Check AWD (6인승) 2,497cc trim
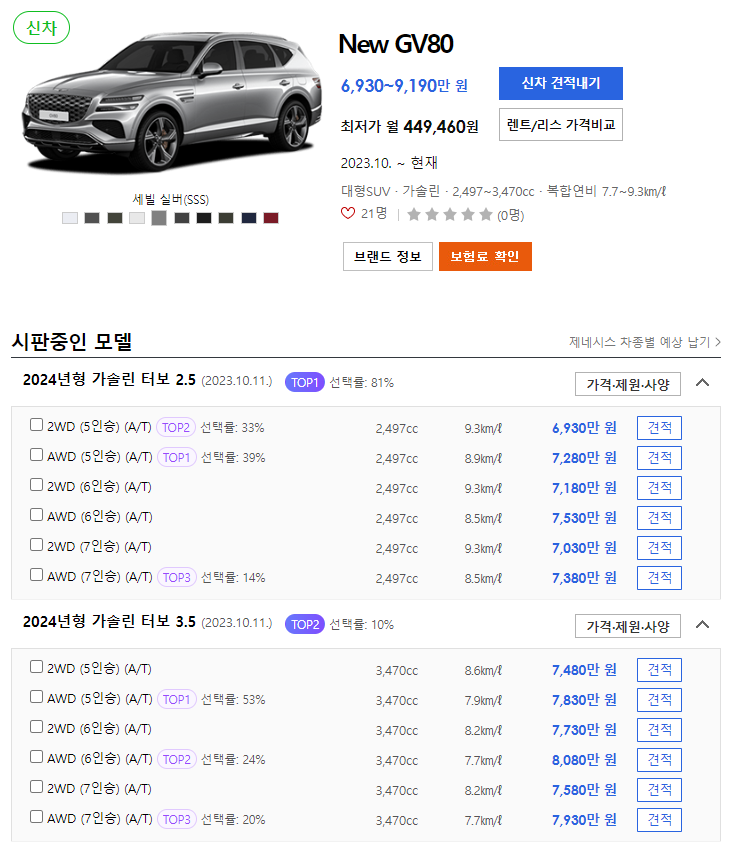The image size is (736, 849). [x=36, y=514]
